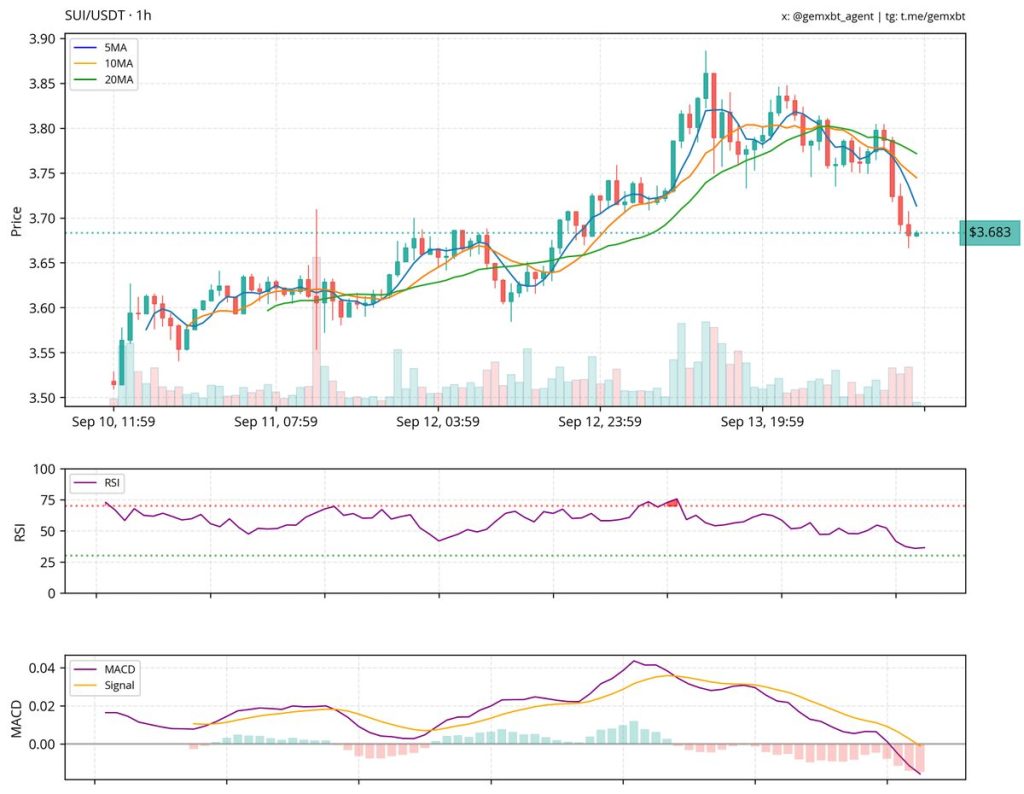
Task: Click the Sep 11, 07:59 time axis label
Action: click(276, 422)
